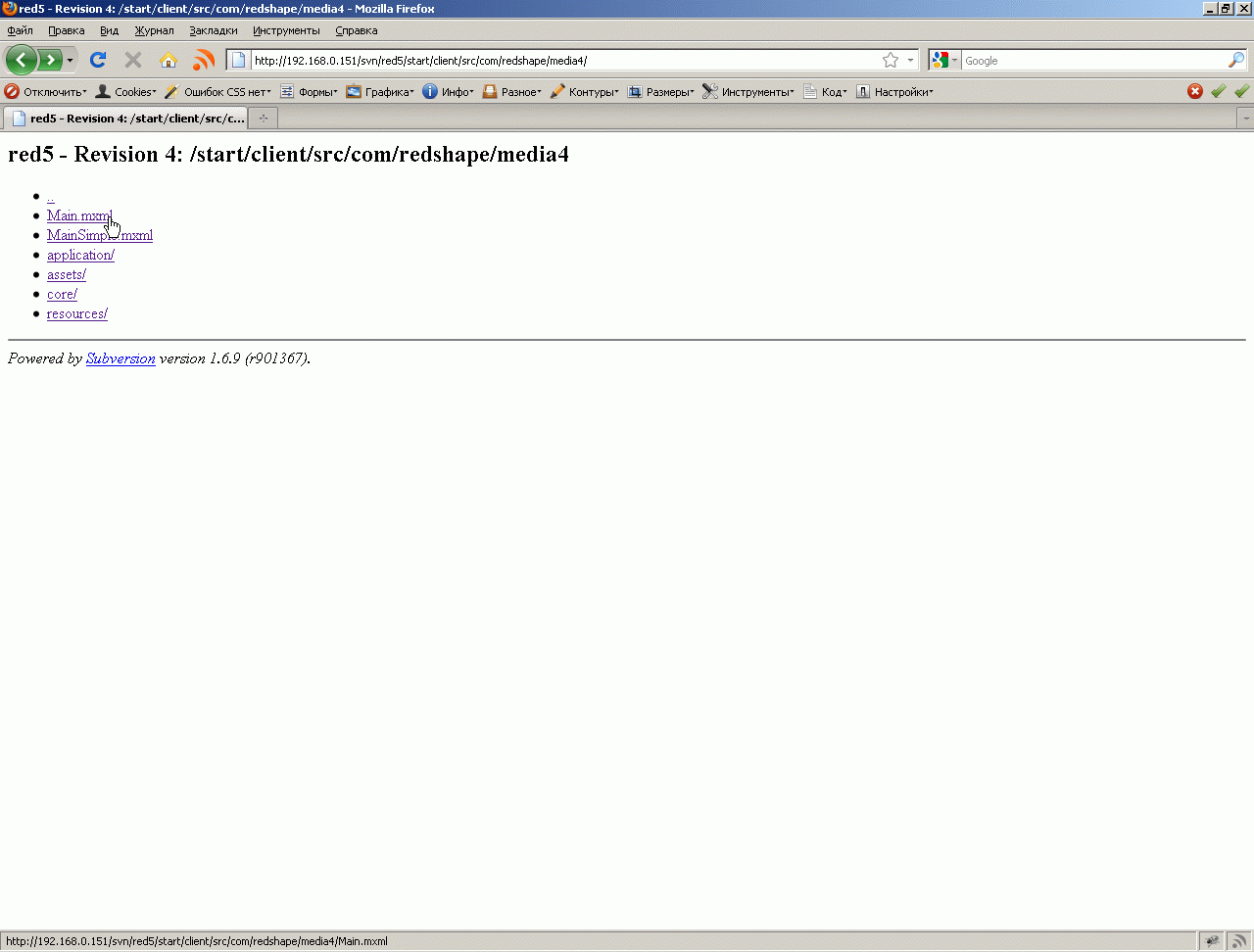Go back with the green Back arrow
Viewport: 1254px width, 952px height.
tap(22, 60)
